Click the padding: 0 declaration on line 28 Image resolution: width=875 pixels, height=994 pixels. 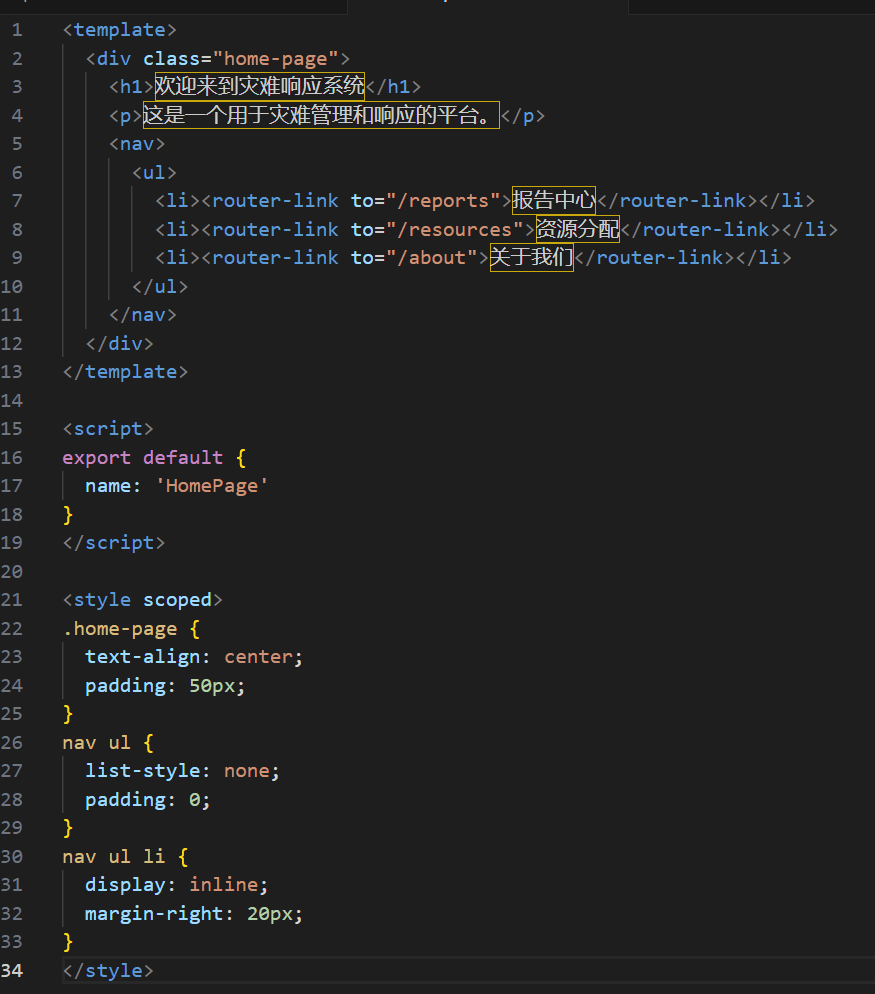[x=148, y=800]
